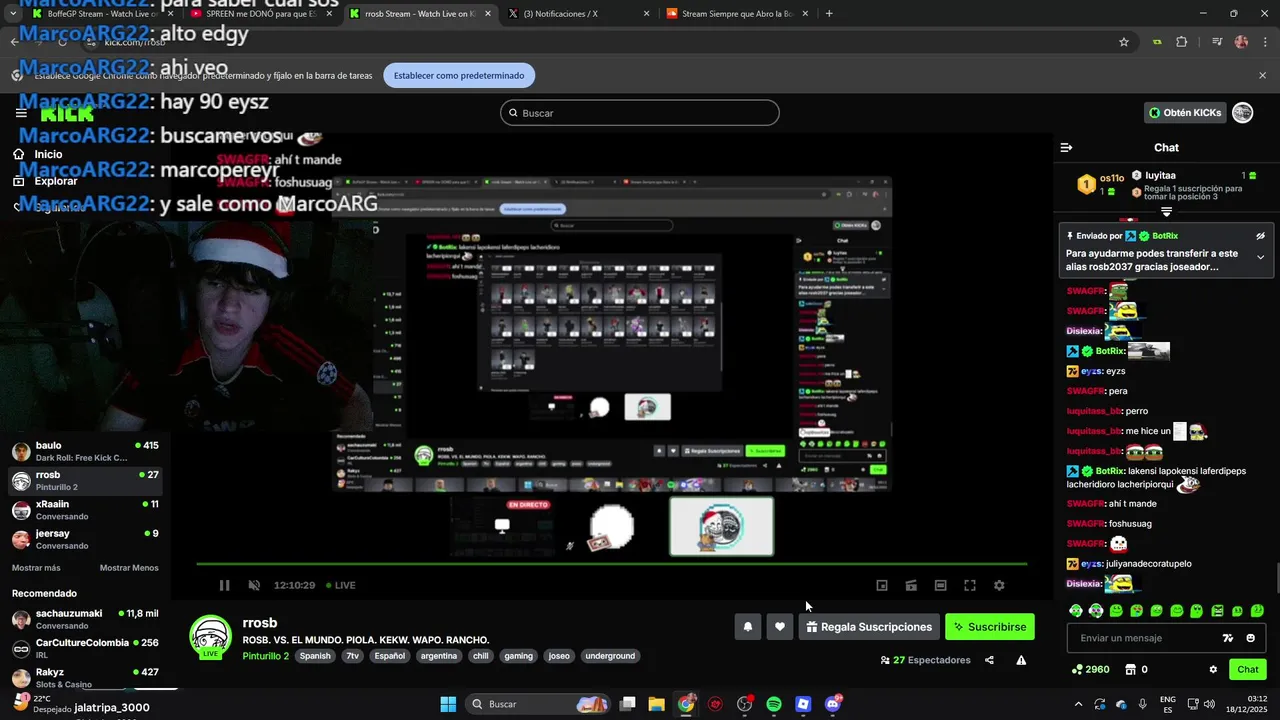Click the underground tag
The image size is (1280, 720).
(610, 656)
